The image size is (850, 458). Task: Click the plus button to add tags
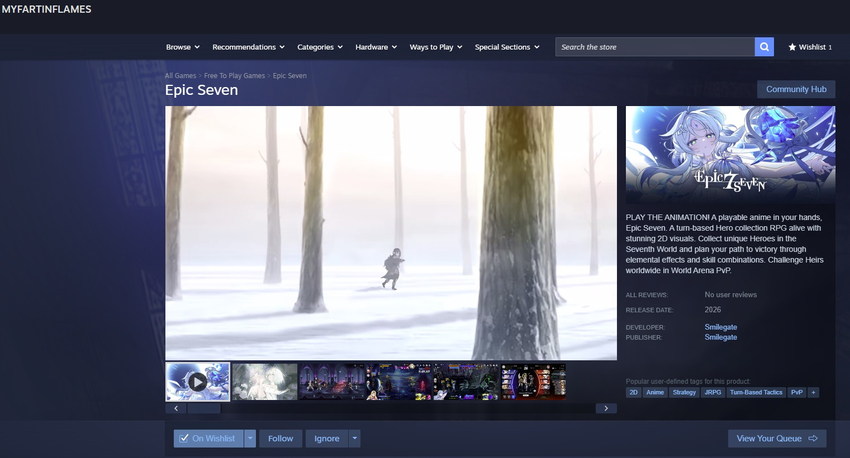pos(813,392)
